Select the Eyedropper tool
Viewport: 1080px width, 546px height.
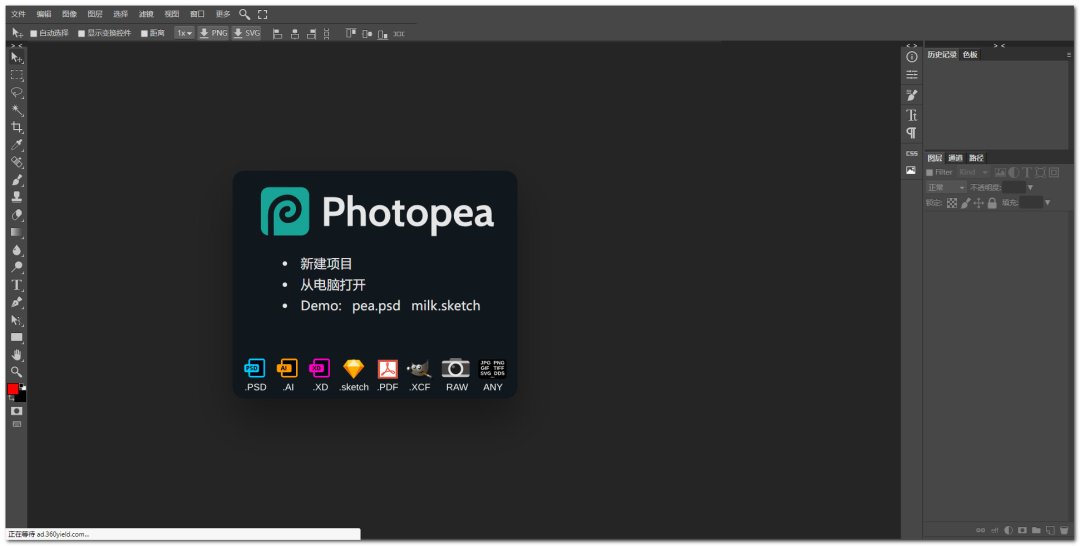17,145
